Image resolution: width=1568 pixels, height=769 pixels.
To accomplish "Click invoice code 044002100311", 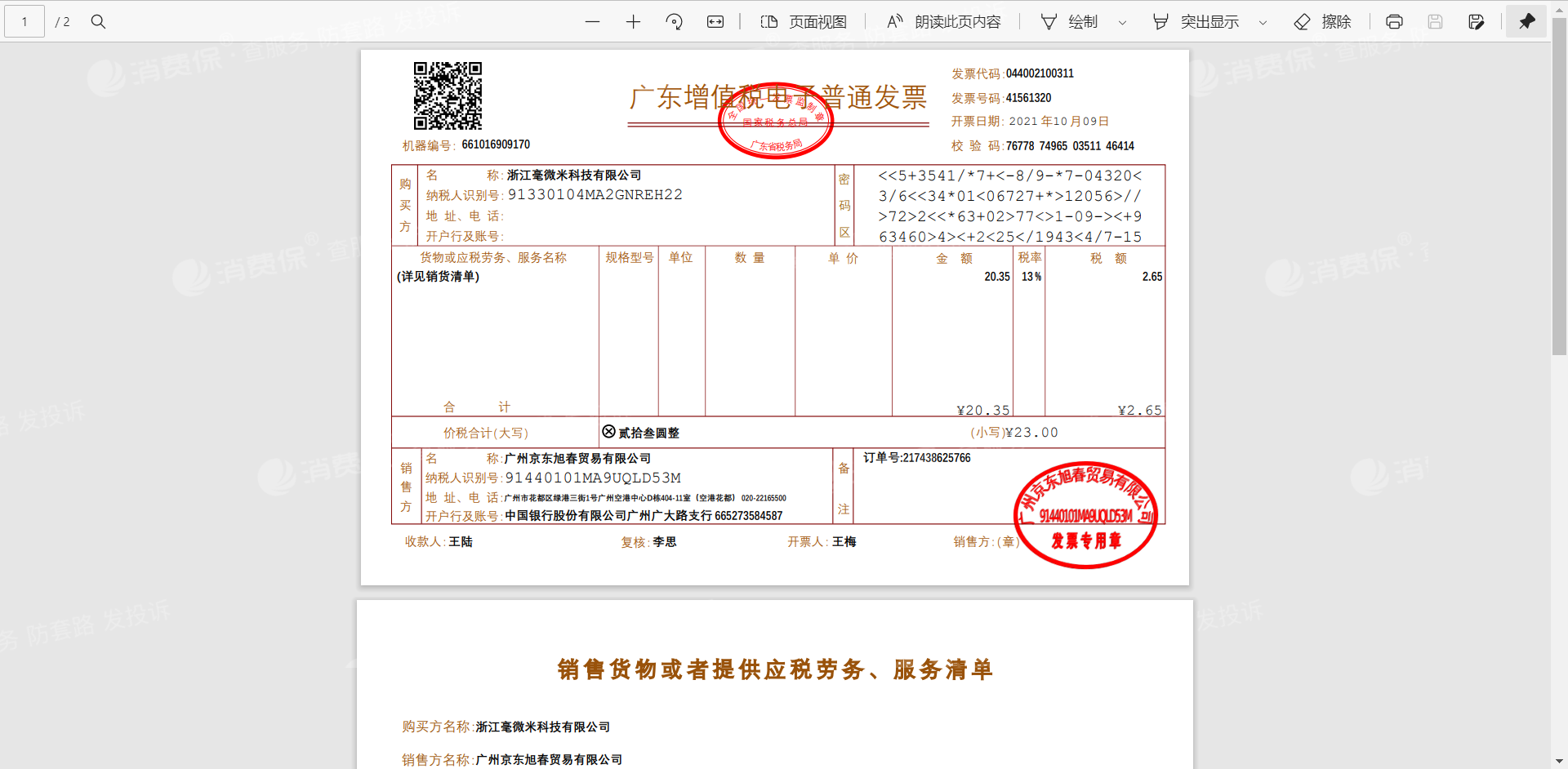I will pos(1040,73).
